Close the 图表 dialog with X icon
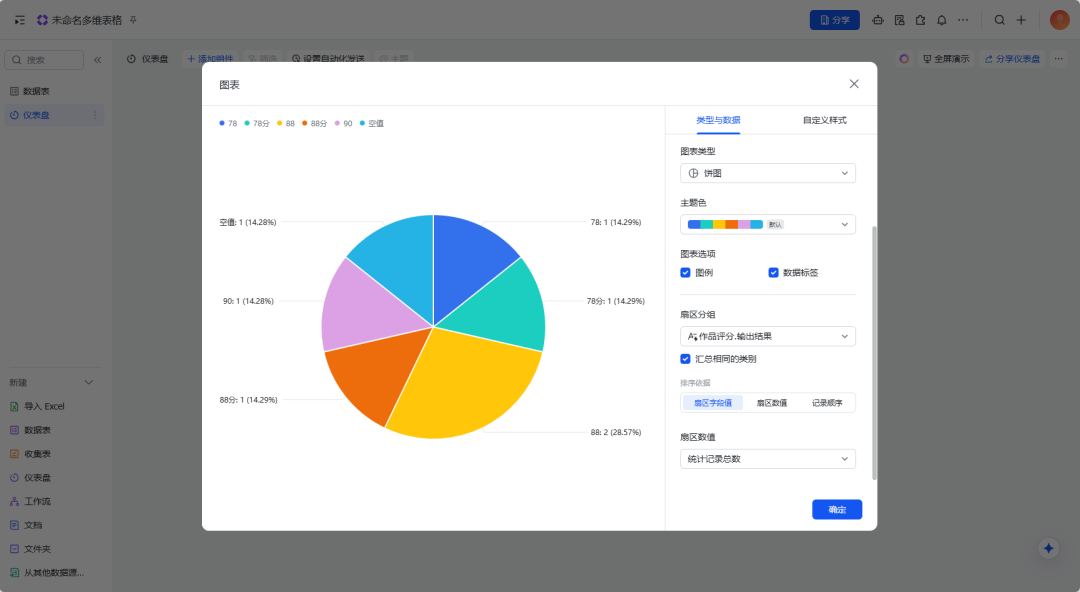The height and width of the screenshot is (592, 1080). click(x=854, y=84)
